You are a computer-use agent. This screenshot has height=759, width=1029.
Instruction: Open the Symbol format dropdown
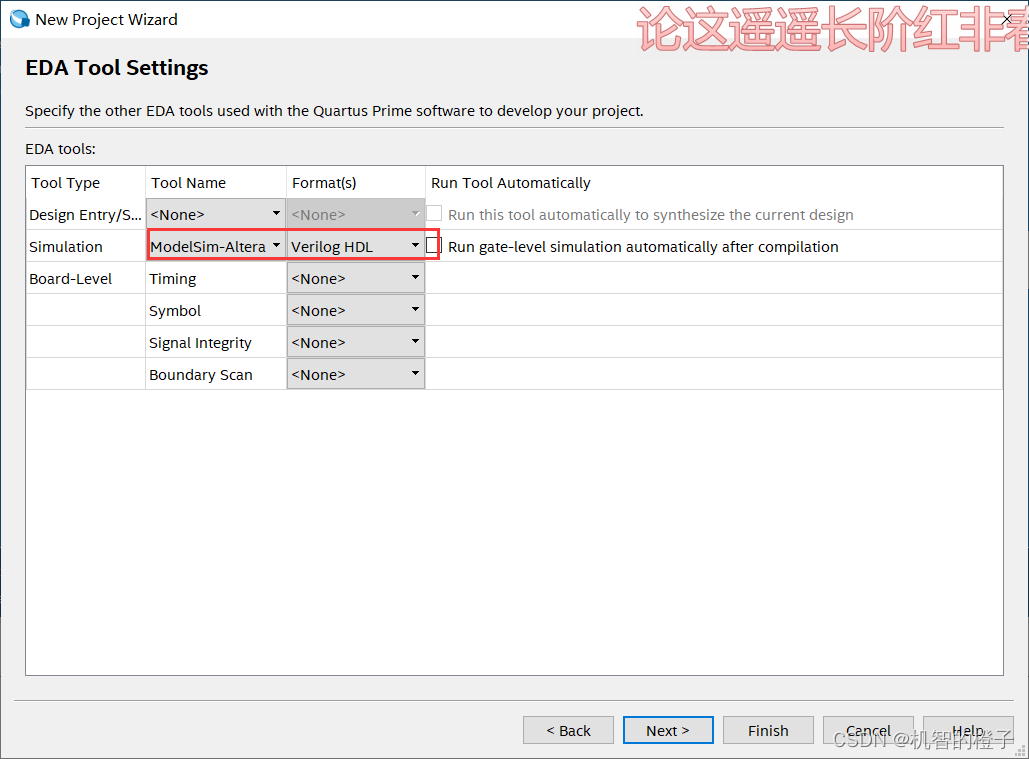[356, 310]
